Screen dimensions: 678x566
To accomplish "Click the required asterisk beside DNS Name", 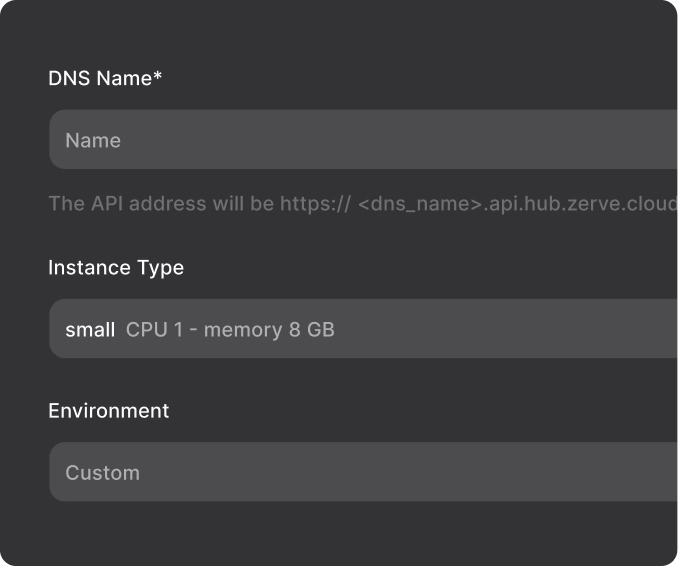I will click(158, 76).
